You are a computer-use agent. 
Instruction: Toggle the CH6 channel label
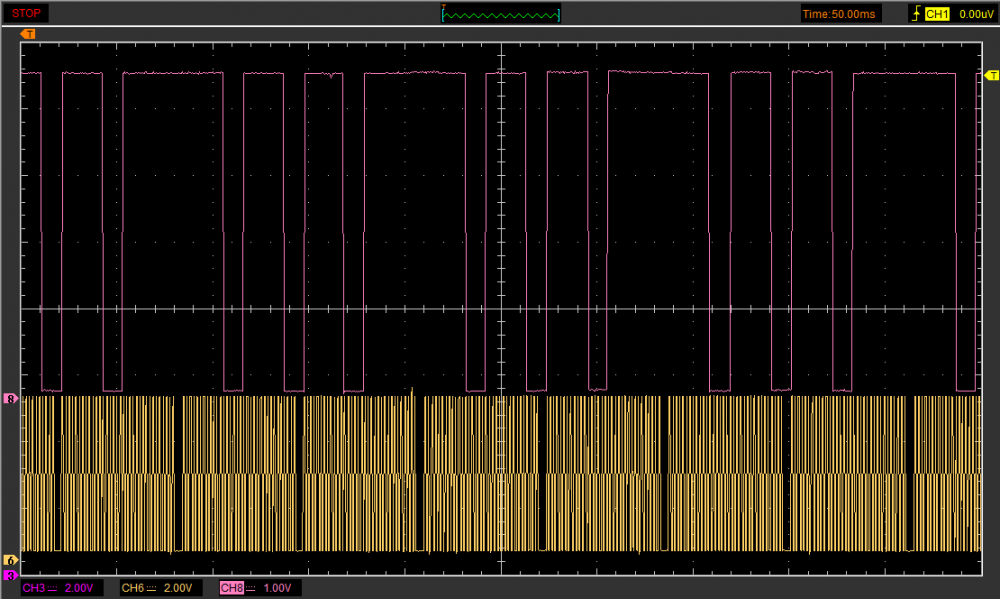pos(133,588)
